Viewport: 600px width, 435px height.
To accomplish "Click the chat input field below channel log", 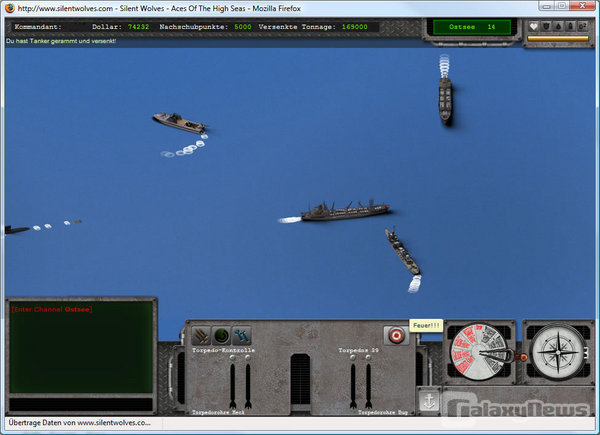I will click(x=81, y=404).
